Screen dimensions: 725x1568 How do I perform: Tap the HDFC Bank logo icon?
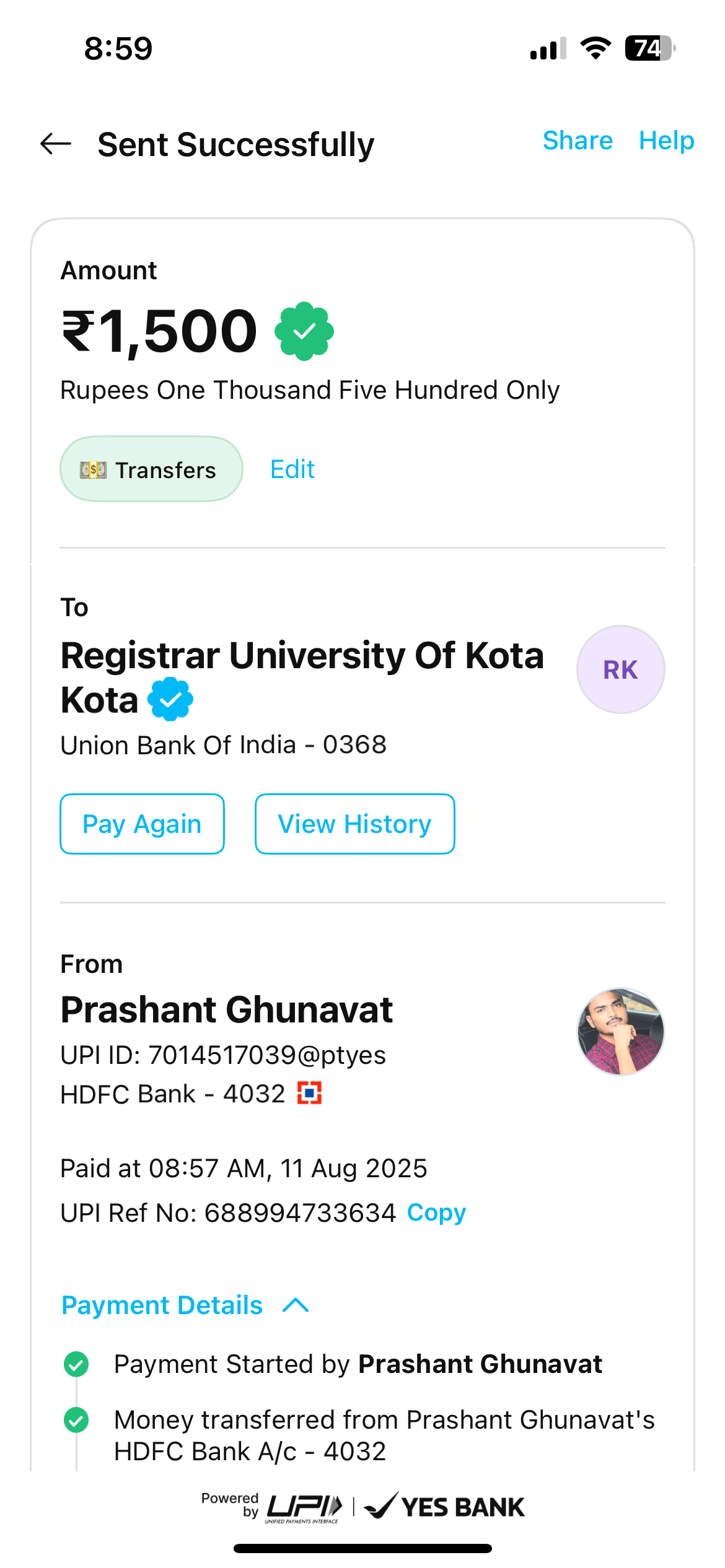pos(310,1093)
